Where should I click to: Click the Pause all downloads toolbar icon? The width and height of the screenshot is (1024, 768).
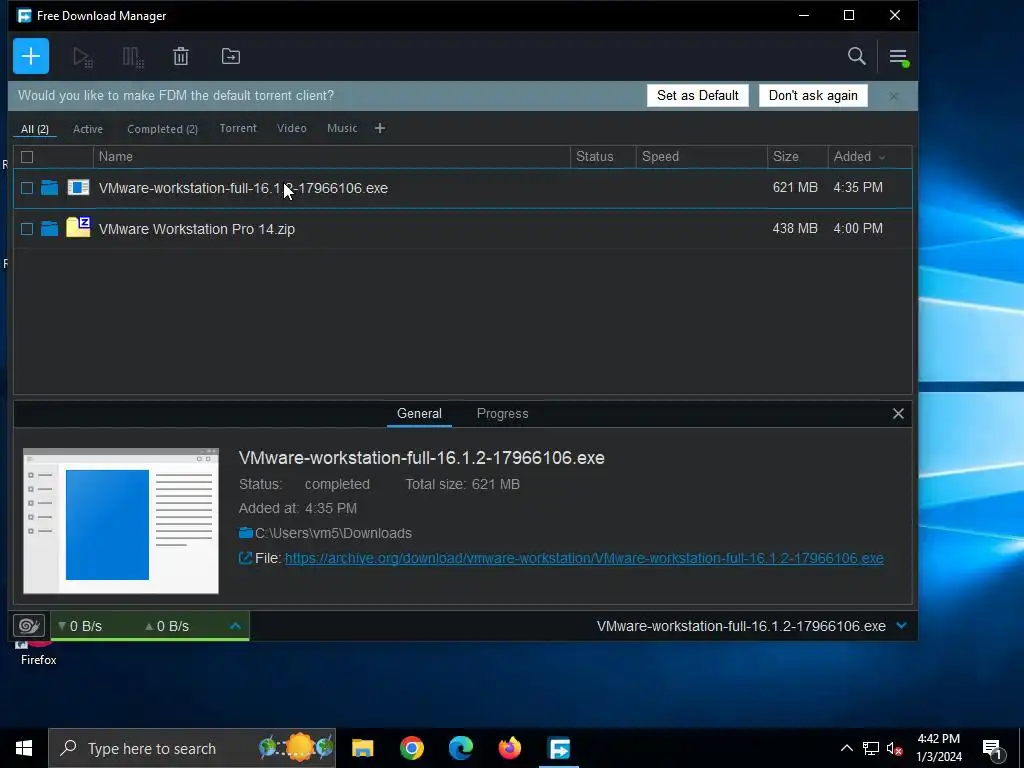point(133,57)
